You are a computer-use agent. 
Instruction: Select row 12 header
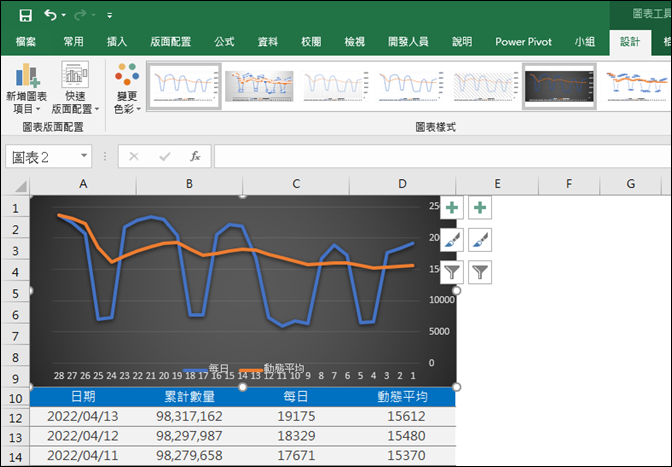(x=15, y=418)
